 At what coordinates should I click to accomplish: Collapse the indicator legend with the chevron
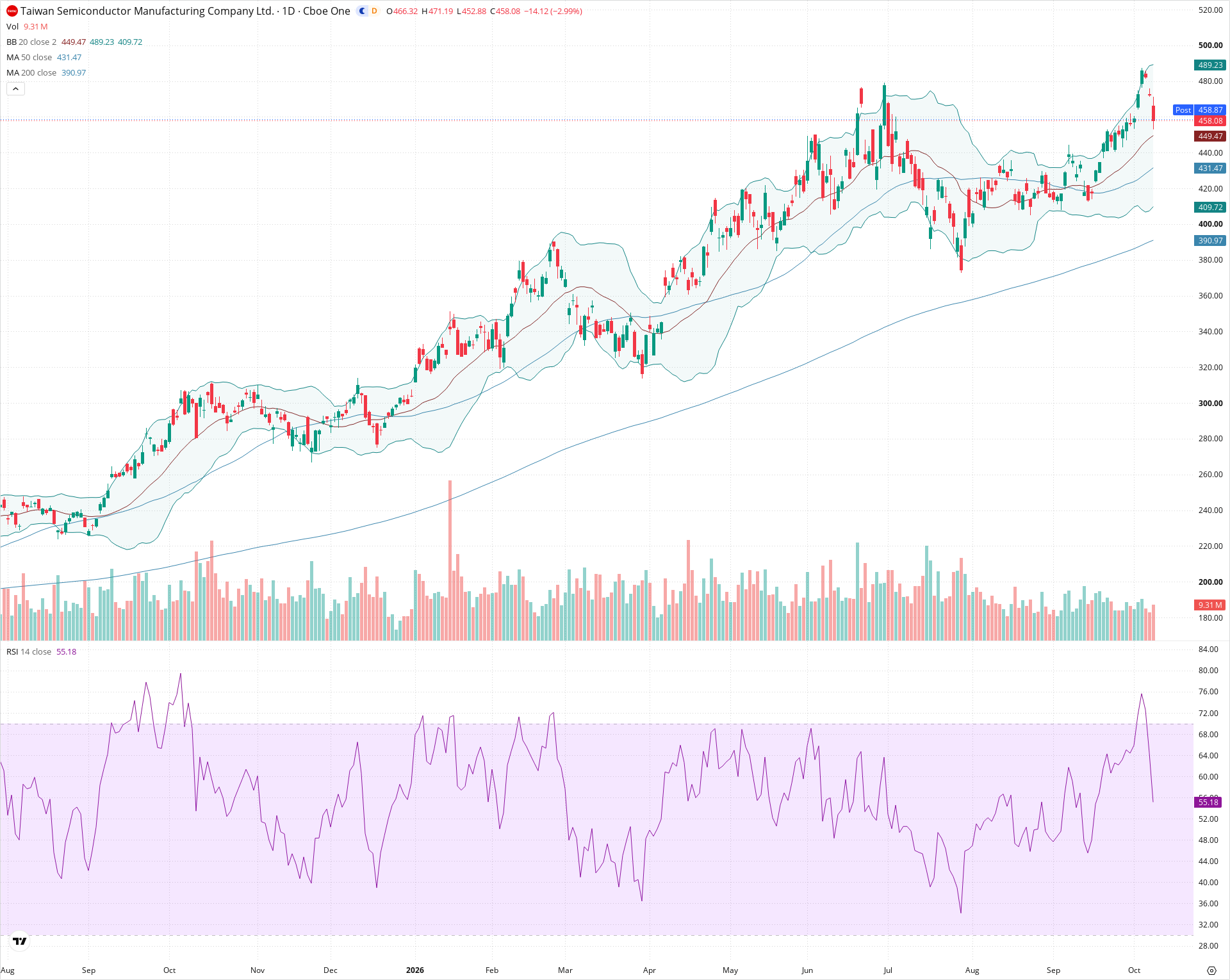(x=15, y=89)
